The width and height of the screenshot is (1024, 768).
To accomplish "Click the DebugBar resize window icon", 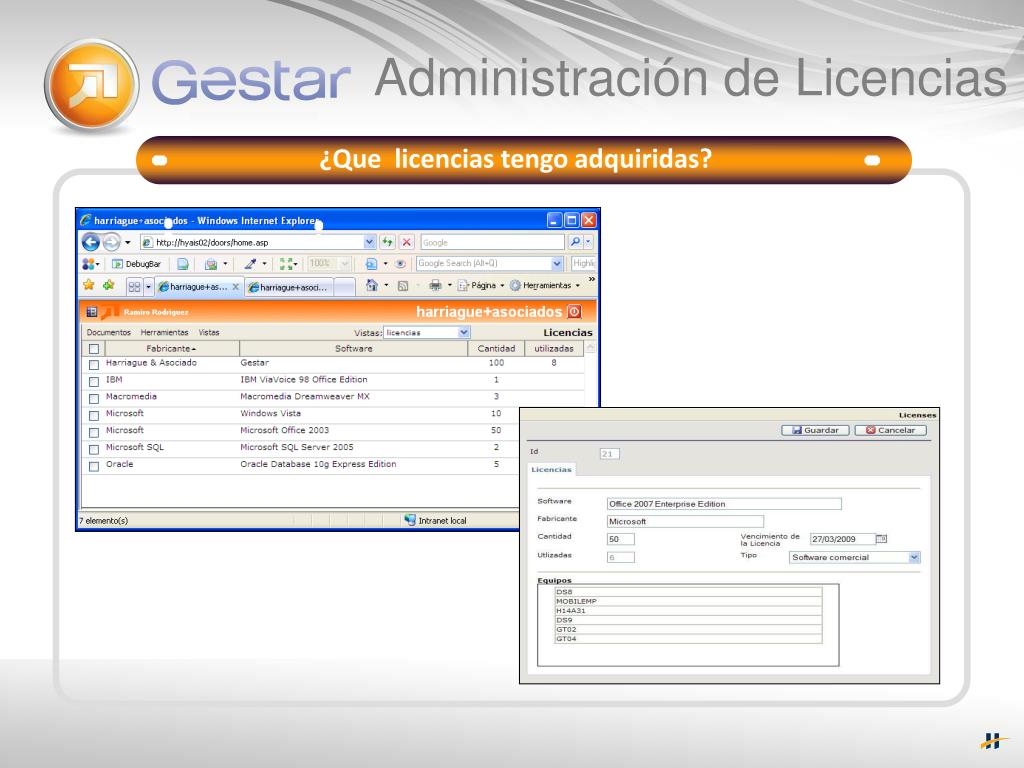I will (x=286, y=264).
